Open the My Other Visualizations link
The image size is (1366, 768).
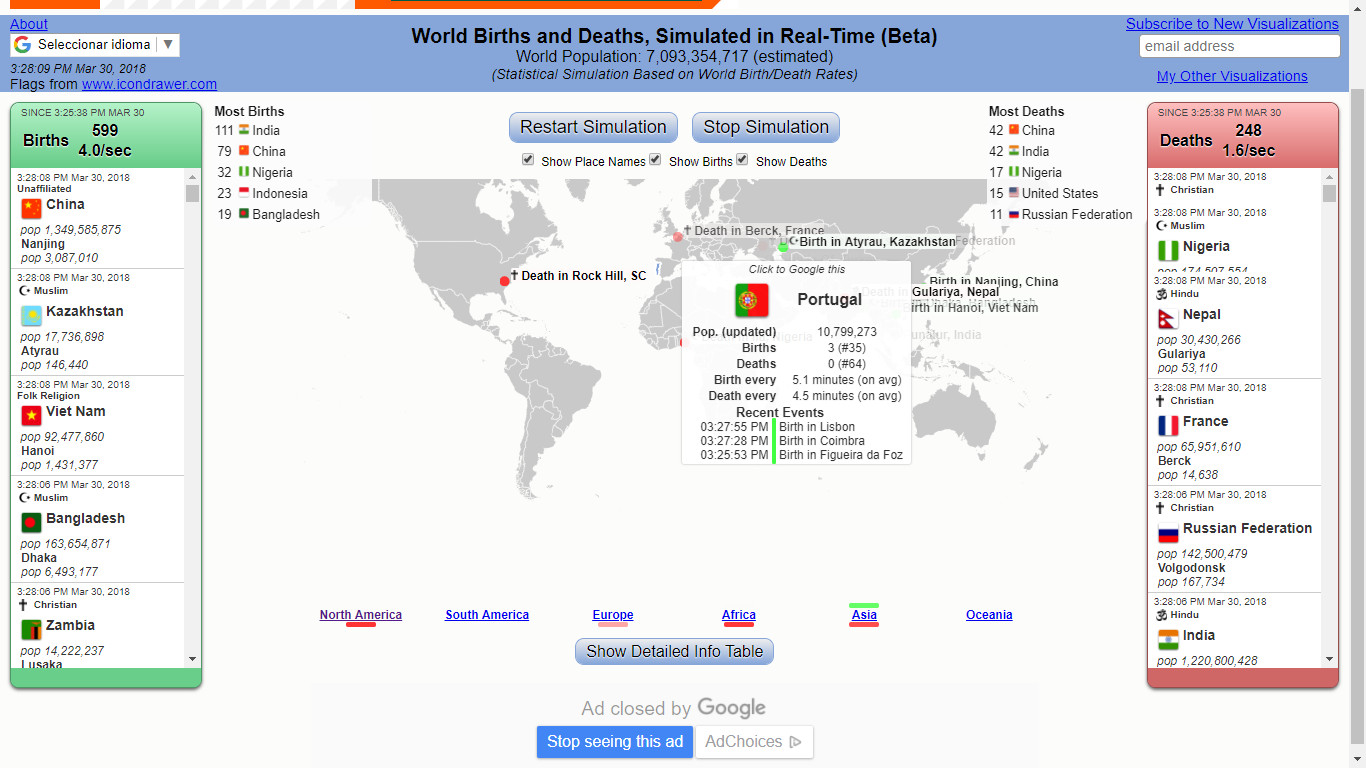click(1232, 76)
